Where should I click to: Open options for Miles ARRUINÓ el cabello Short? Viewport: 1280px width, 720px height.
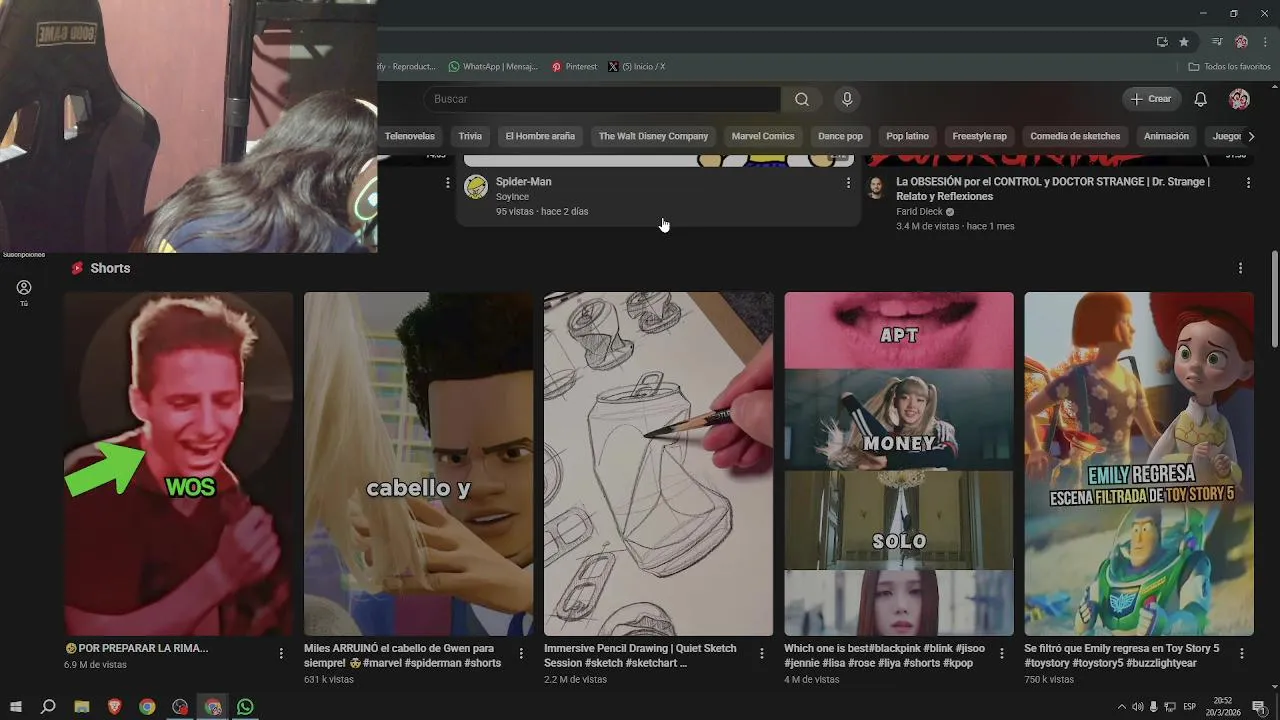pos(521,653)
